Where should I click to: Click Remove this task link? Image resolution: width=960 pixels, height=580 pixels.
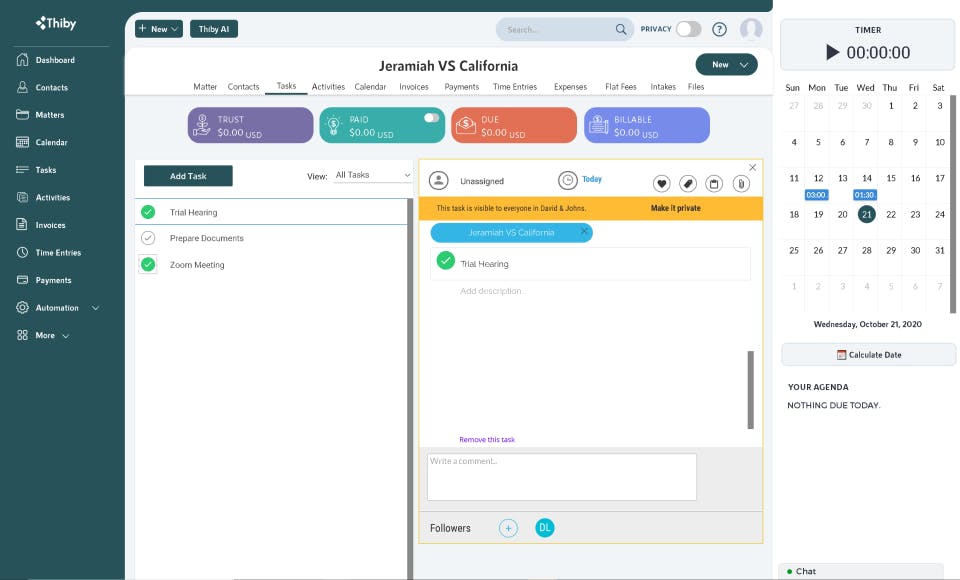tap(487, 440)
